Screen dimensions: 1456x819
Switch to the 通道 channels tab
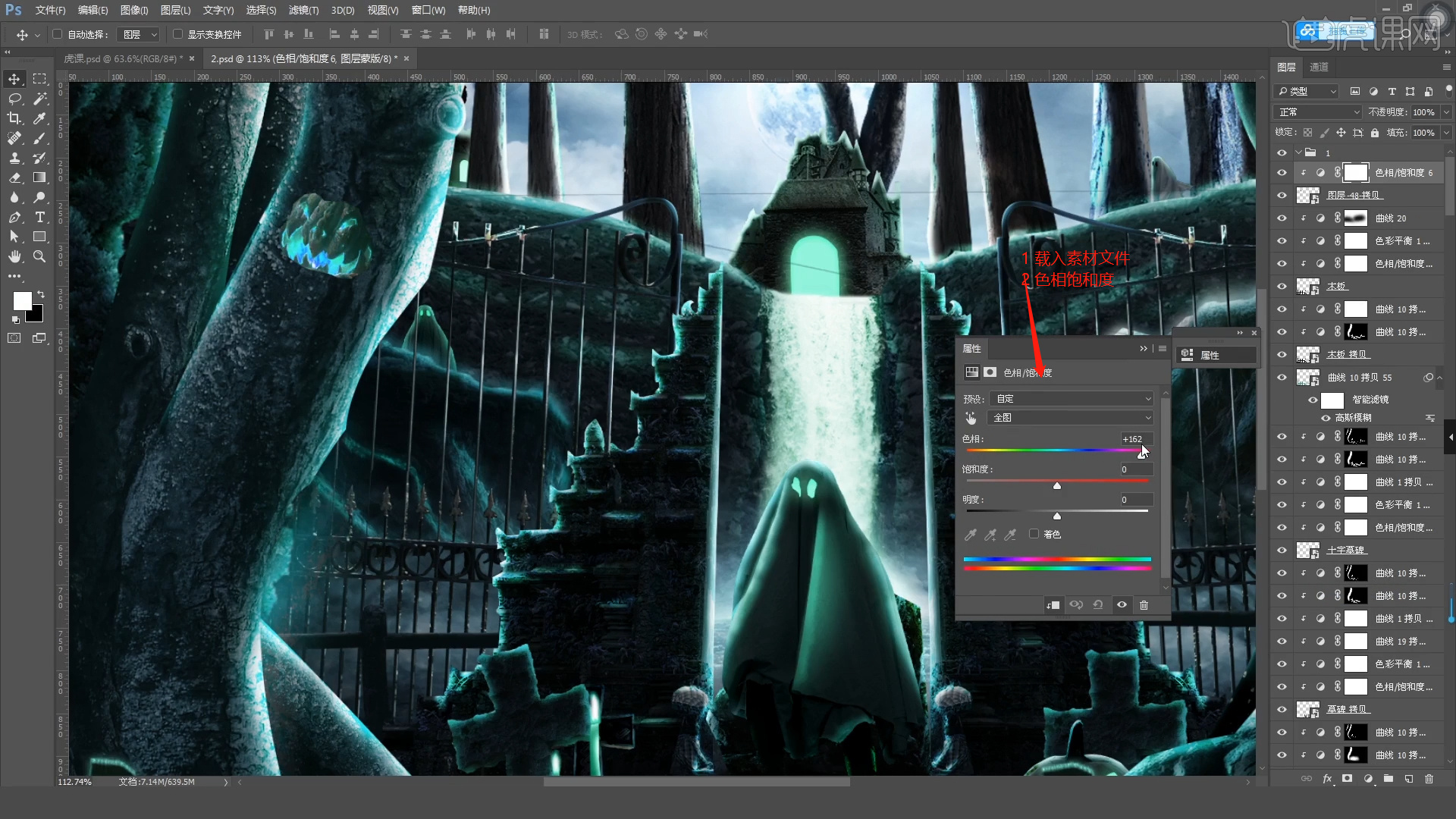[x=1319, y=67]
